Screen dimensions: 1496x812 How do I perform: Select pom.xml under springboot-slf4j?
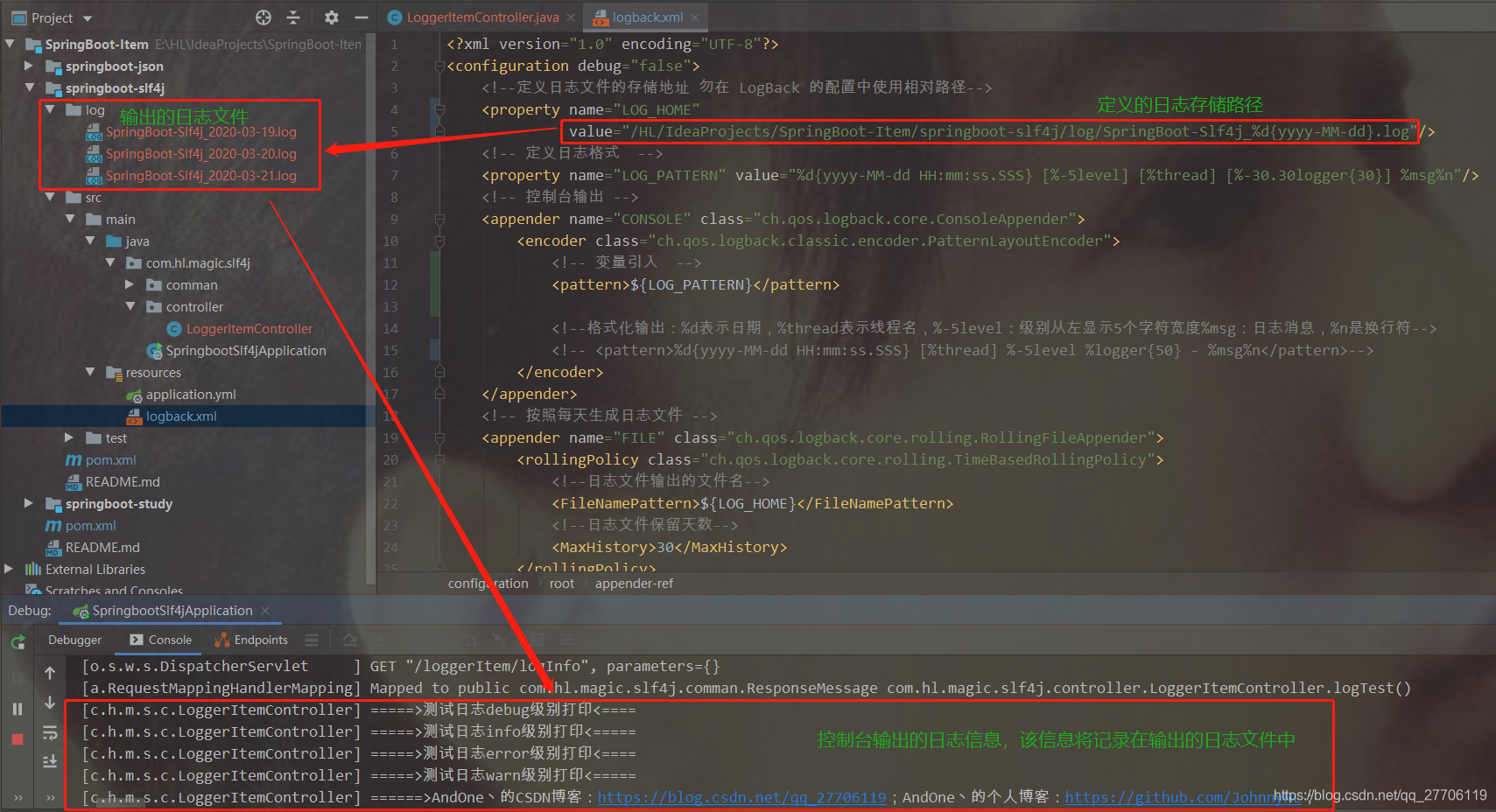(x=102, y=459)
